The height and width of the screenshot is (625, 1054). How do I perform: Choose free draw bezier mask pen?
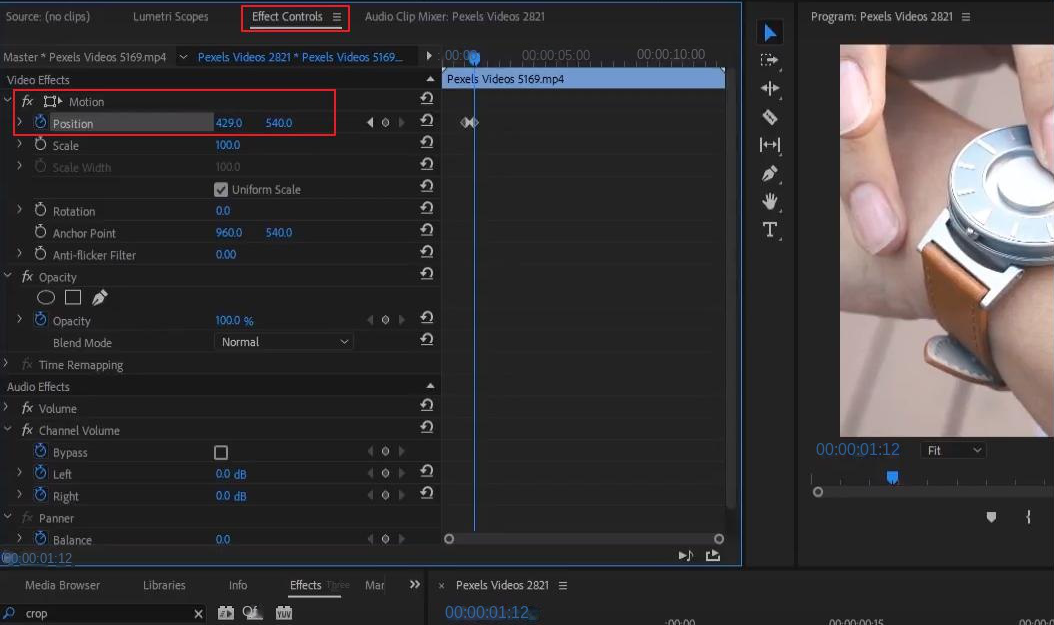click(x=99, y=297)
